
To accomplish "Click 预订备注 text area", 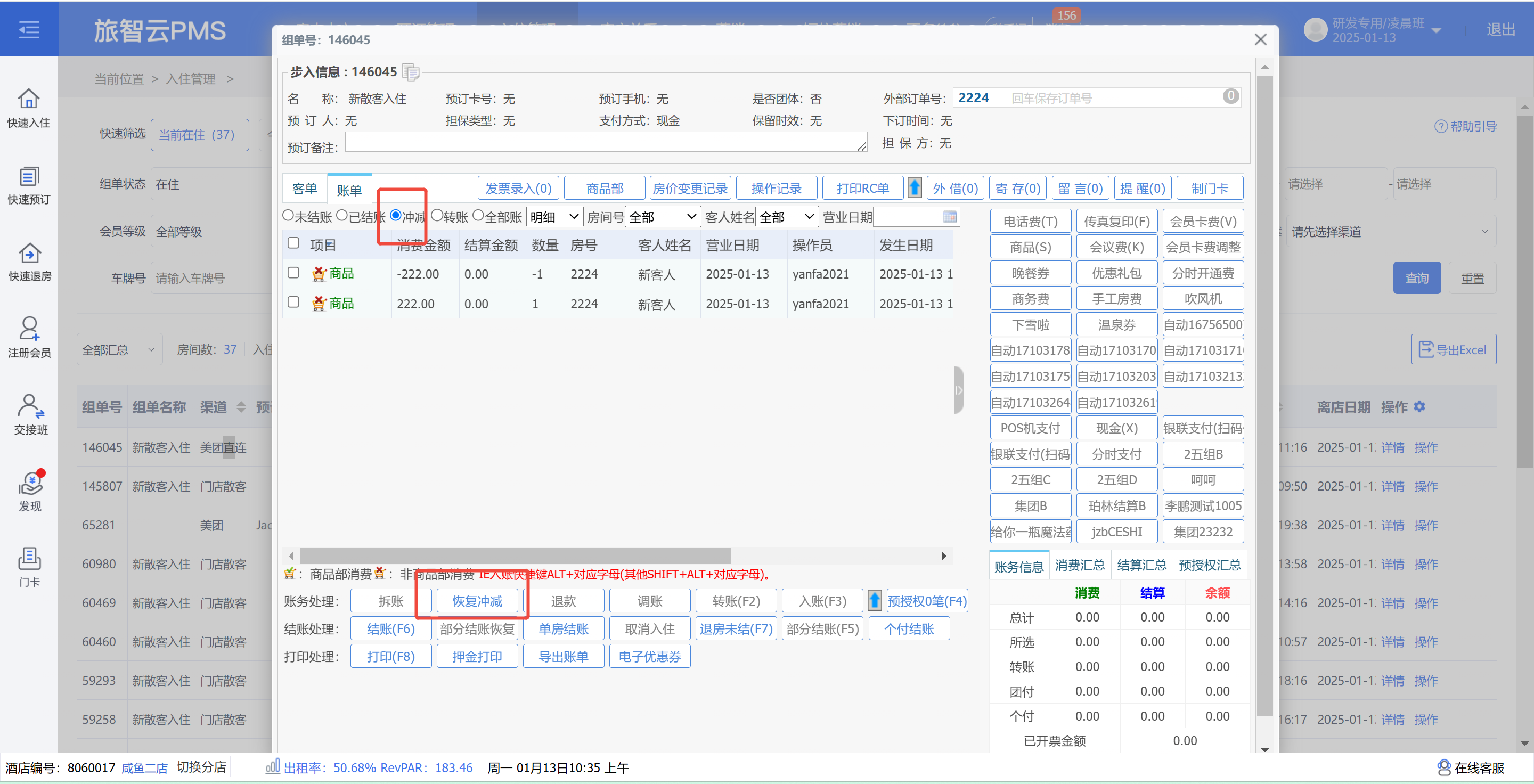I will click(x=606, y=142).
